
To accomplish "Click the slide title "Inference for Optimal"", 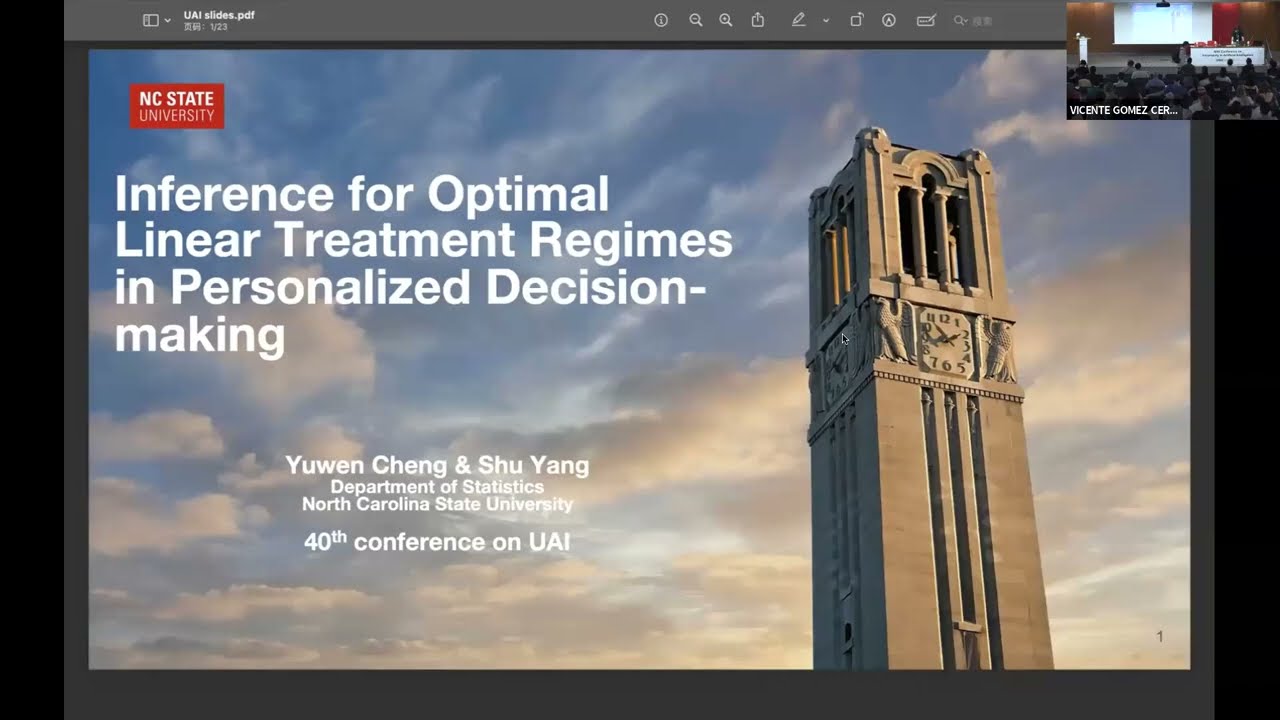I will click(x=362, y=193).
